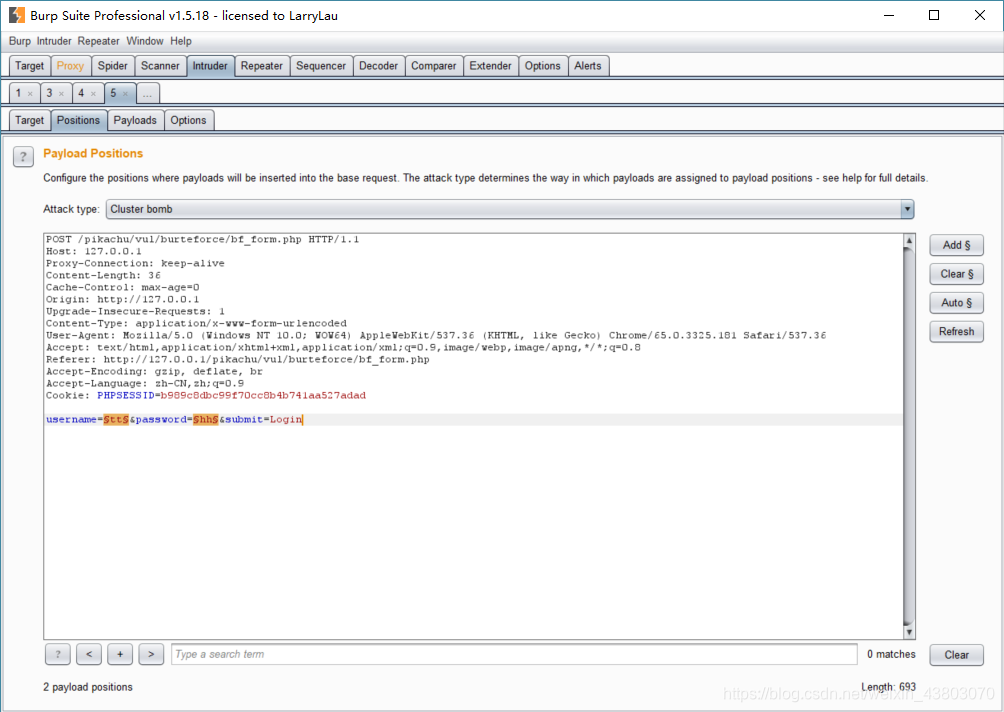1004x712 pixels.
Task: Click the Auto § button
Action: pyautogui.click(x=956, y=303)
